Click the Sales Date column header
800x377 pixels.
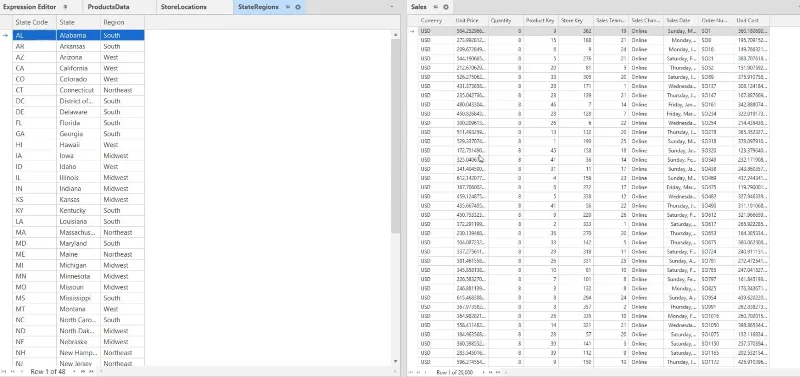click(681, 20)
